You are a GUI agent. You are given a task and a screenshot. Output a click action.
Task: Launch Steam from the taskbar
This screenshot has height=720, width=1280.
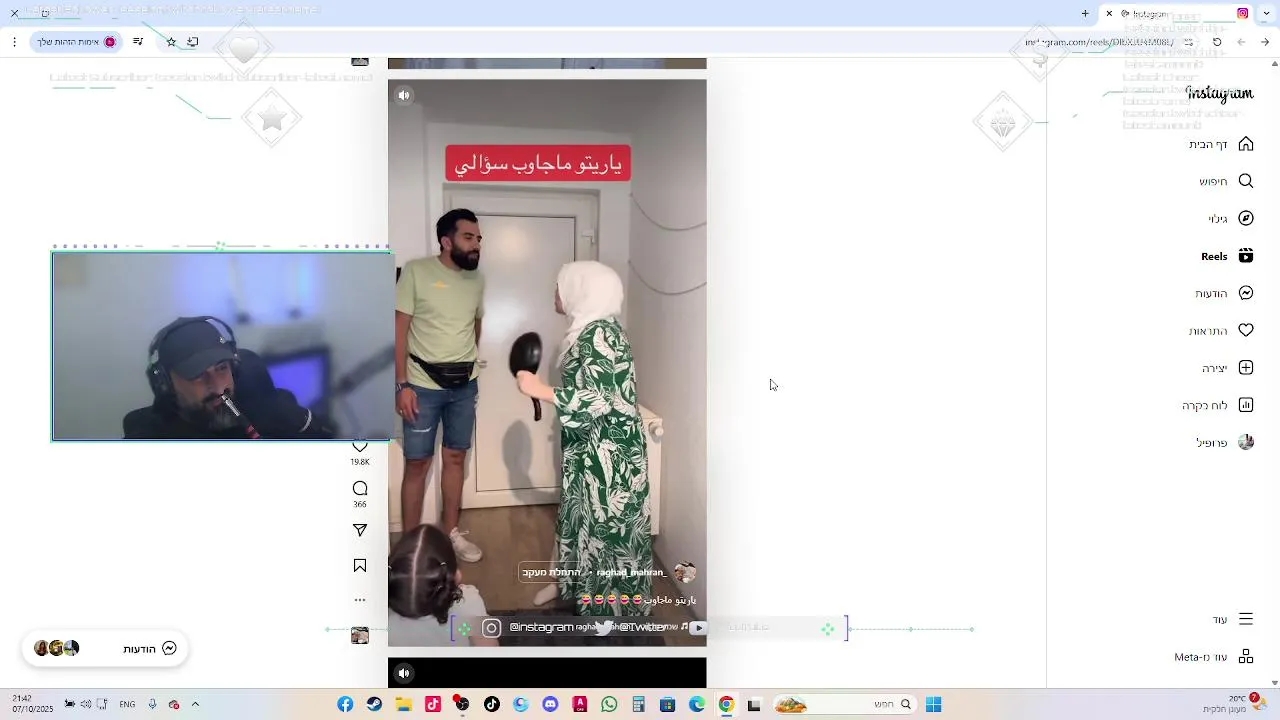(374, 705)
